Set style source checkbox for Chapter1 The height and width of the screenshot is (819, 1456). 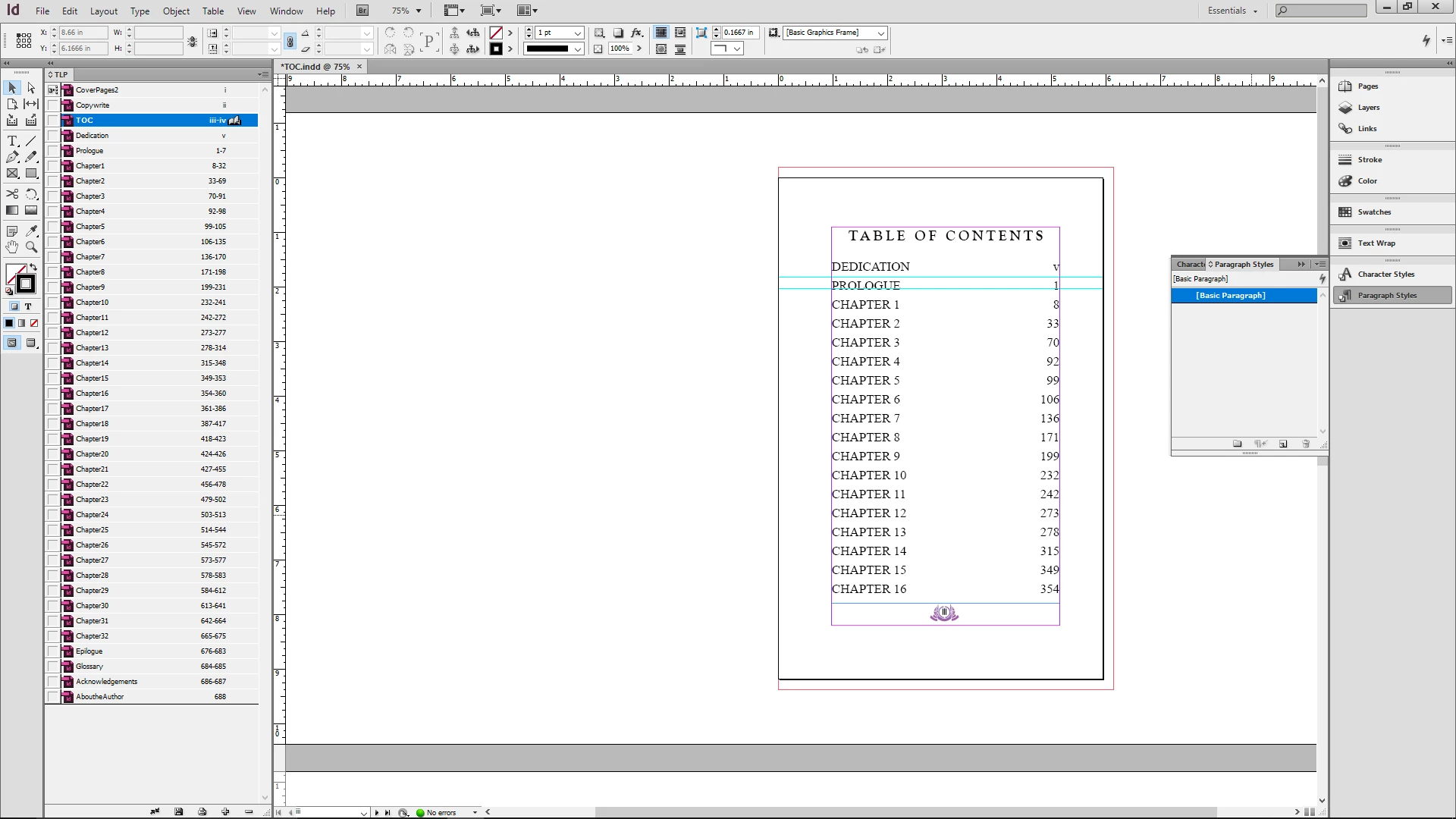coord(52,165)
